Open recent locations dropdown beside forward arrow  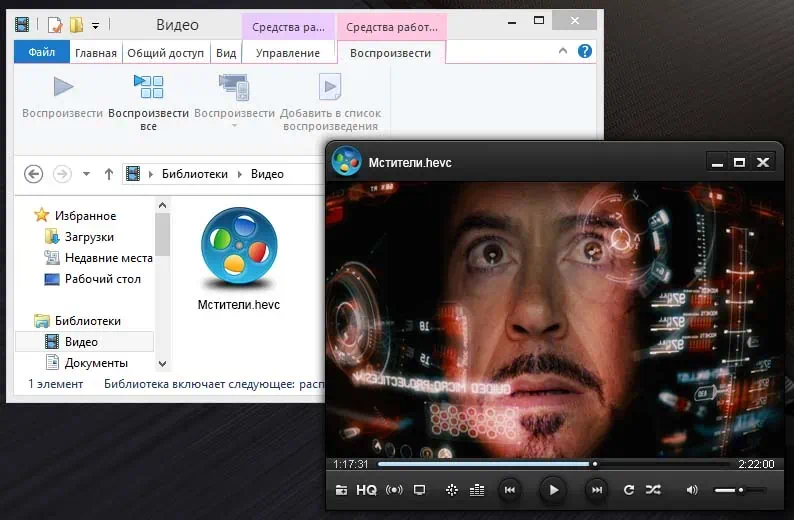tap(87, 174)
